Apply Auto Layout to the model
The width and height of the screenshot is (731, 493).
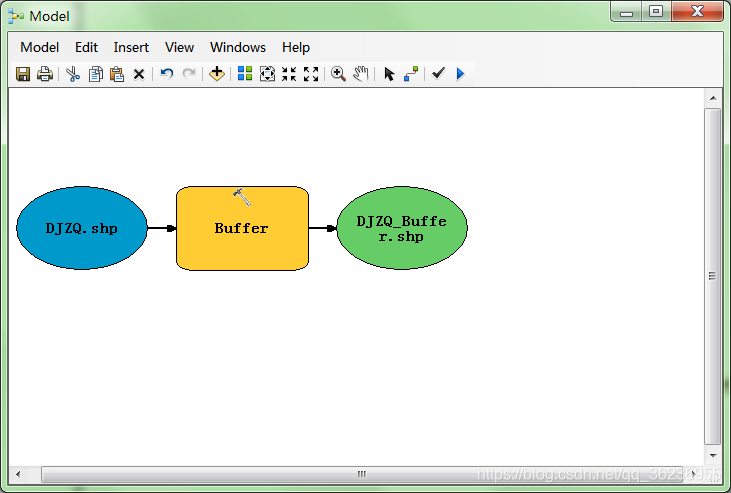245,74
